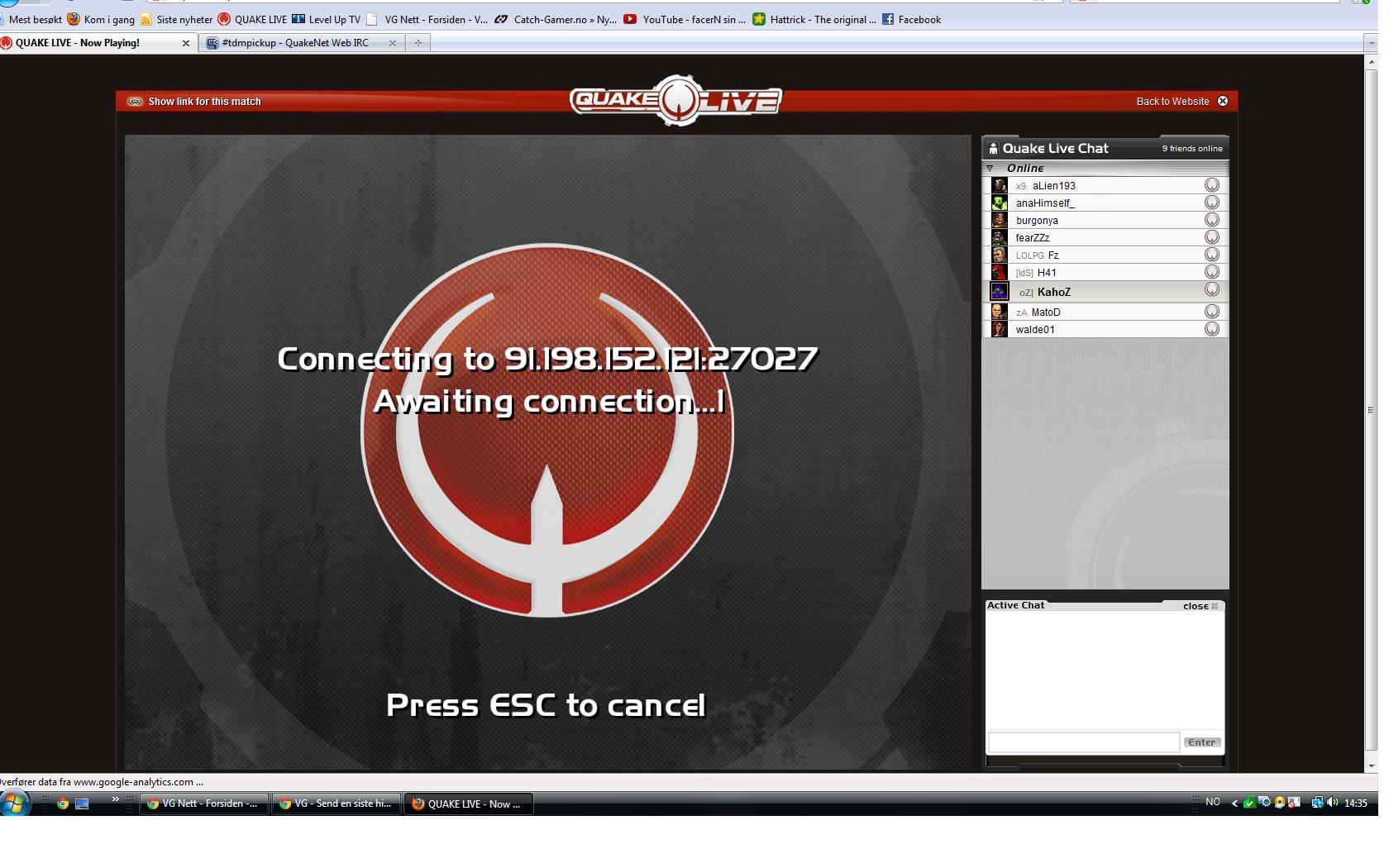Click anaHimself_ avatar in friends list
This screenshot has width=1389, height=868.
pyautogui.click(x=1000, y=203)
